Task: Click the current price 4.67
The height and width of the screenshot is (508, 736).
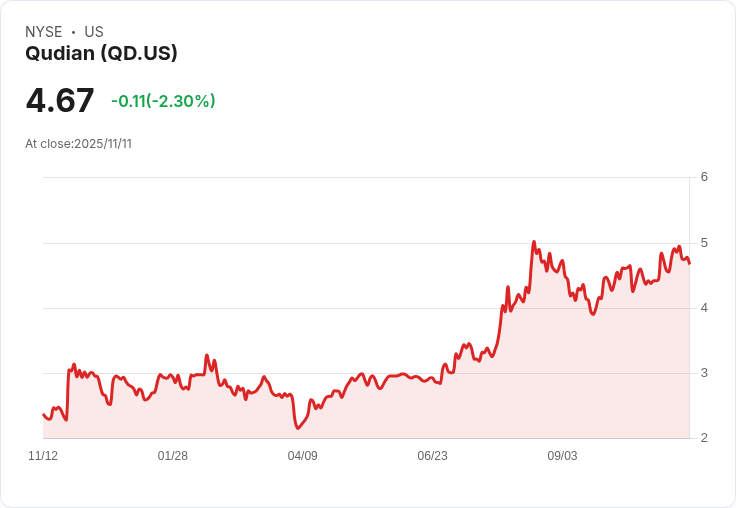Action: 60,100
